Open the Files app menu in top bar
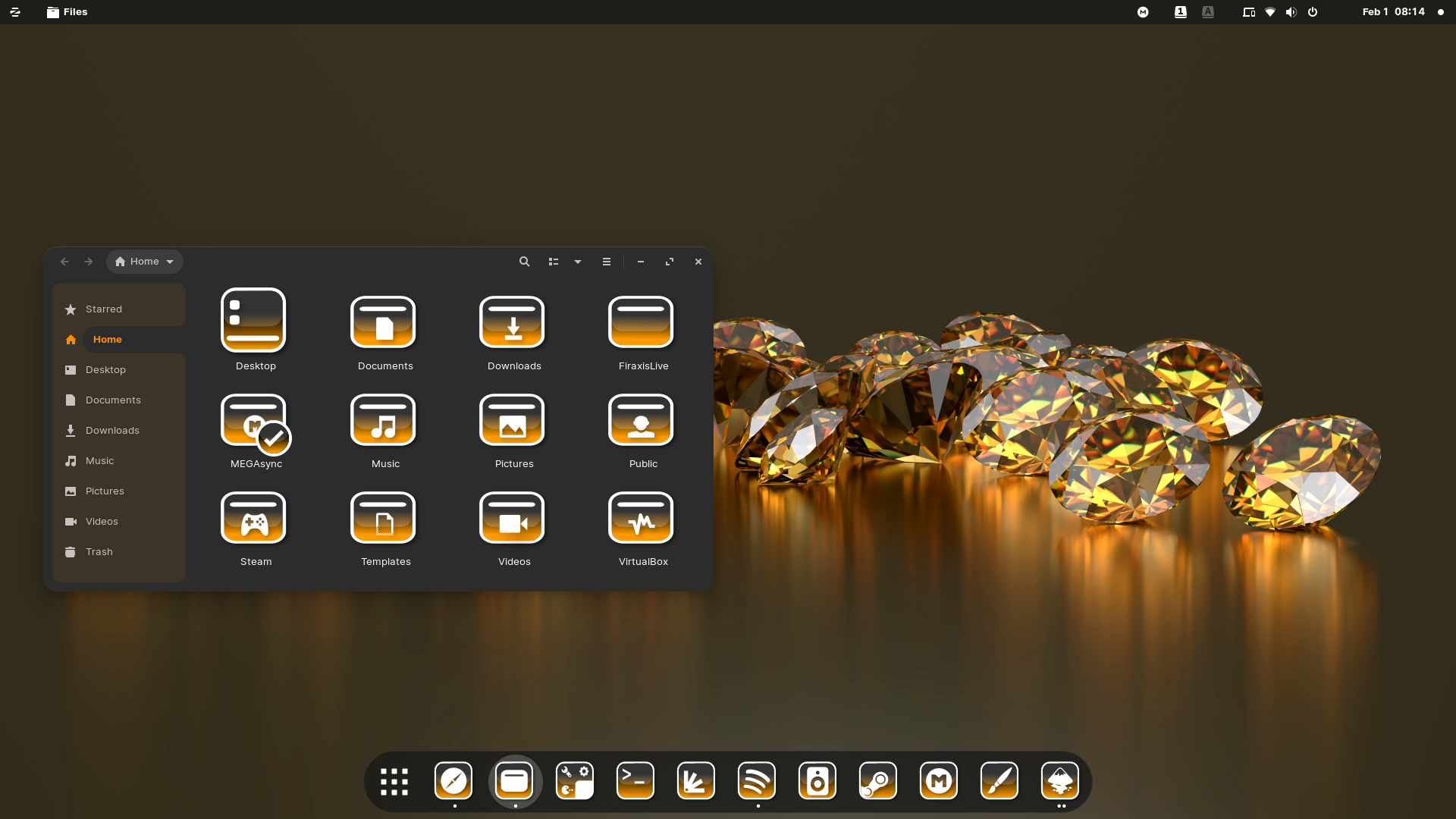This screenshot has width=1456, height=819. 67,12
